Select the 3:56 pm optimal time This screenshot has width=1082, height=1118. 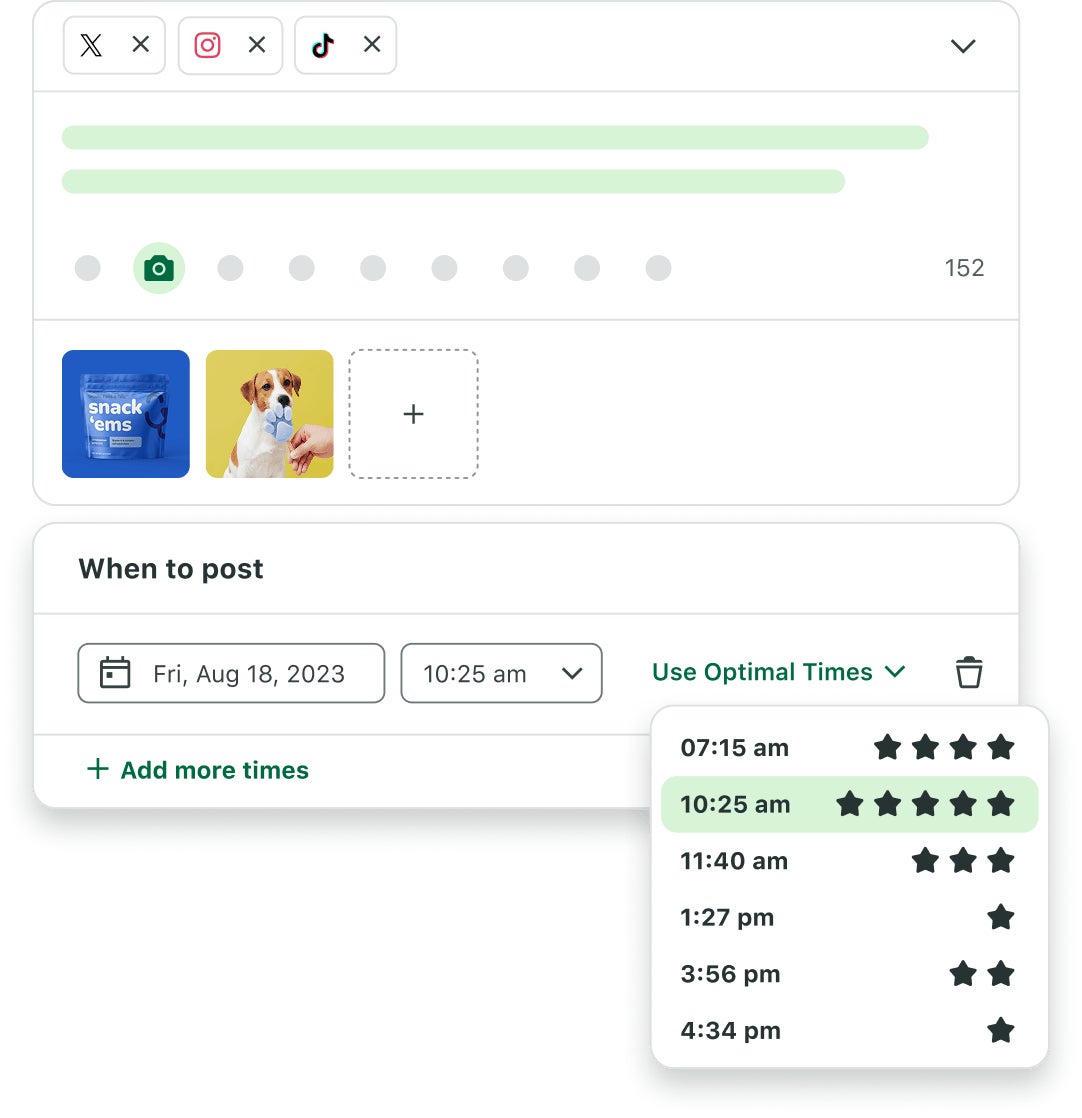pos(730,974)
